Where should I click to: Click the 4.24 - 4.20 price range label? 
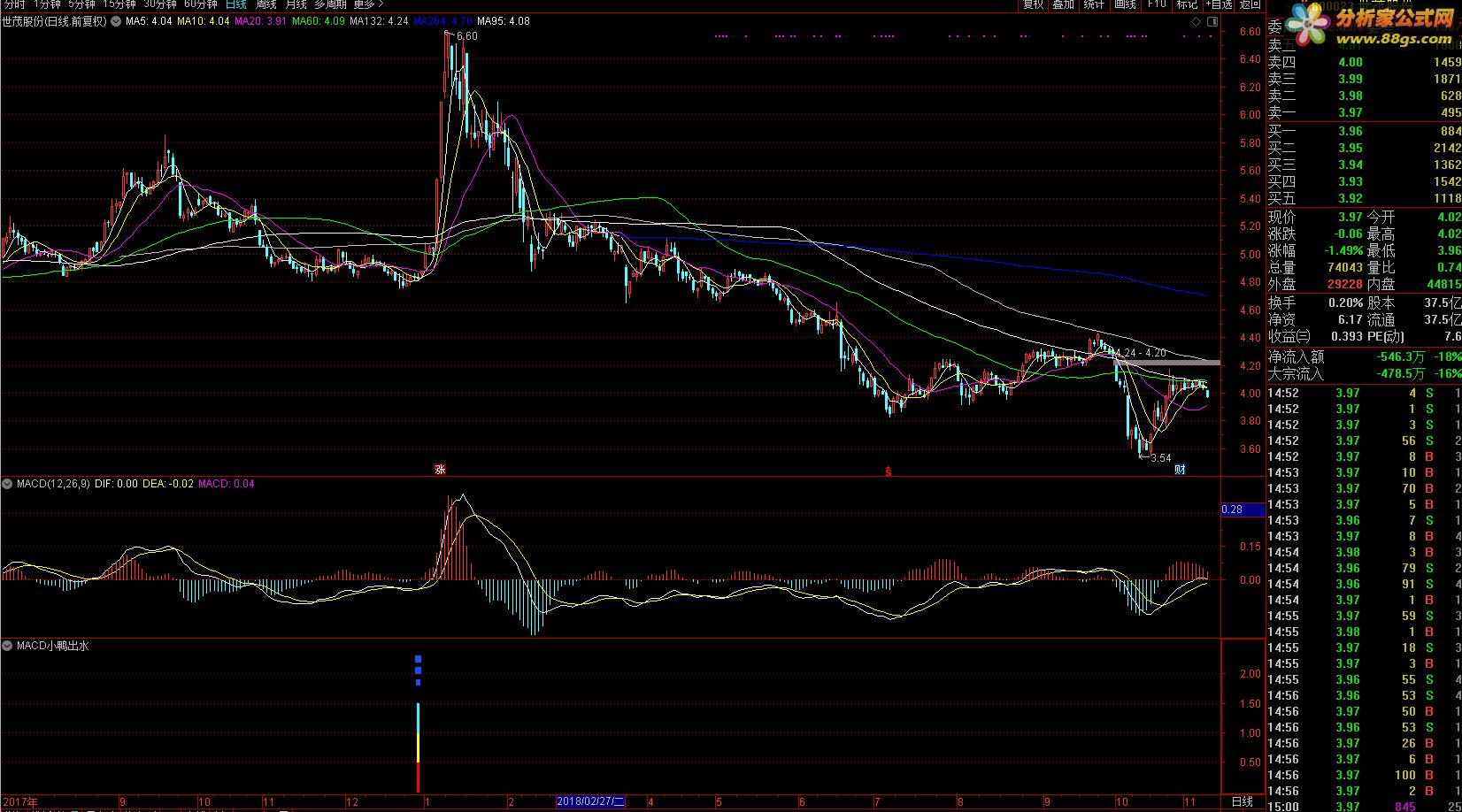tap(1140, 352)
